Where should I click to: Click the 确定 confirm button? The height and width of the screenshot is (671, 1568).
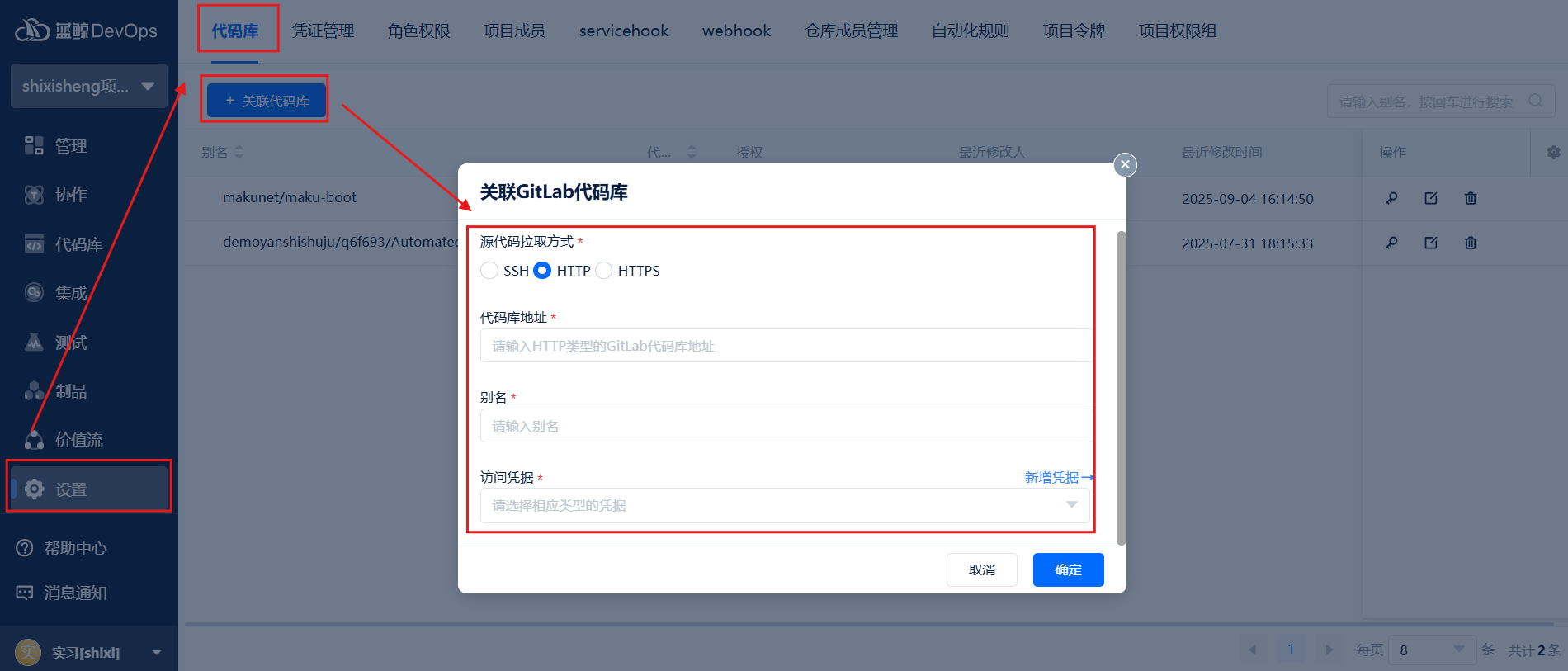coord(1068,569)
